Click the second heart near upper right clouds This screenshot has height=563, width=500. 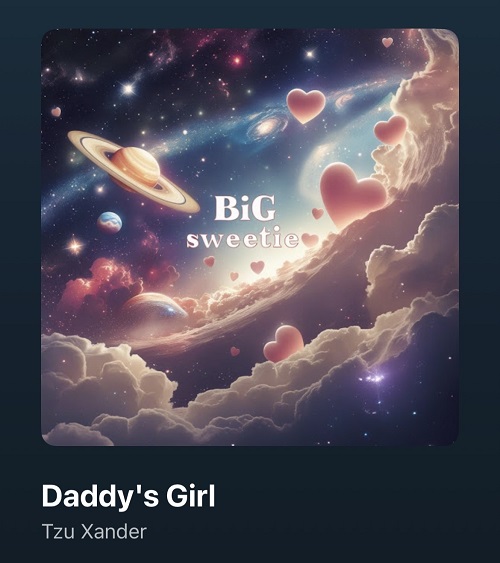390,130
